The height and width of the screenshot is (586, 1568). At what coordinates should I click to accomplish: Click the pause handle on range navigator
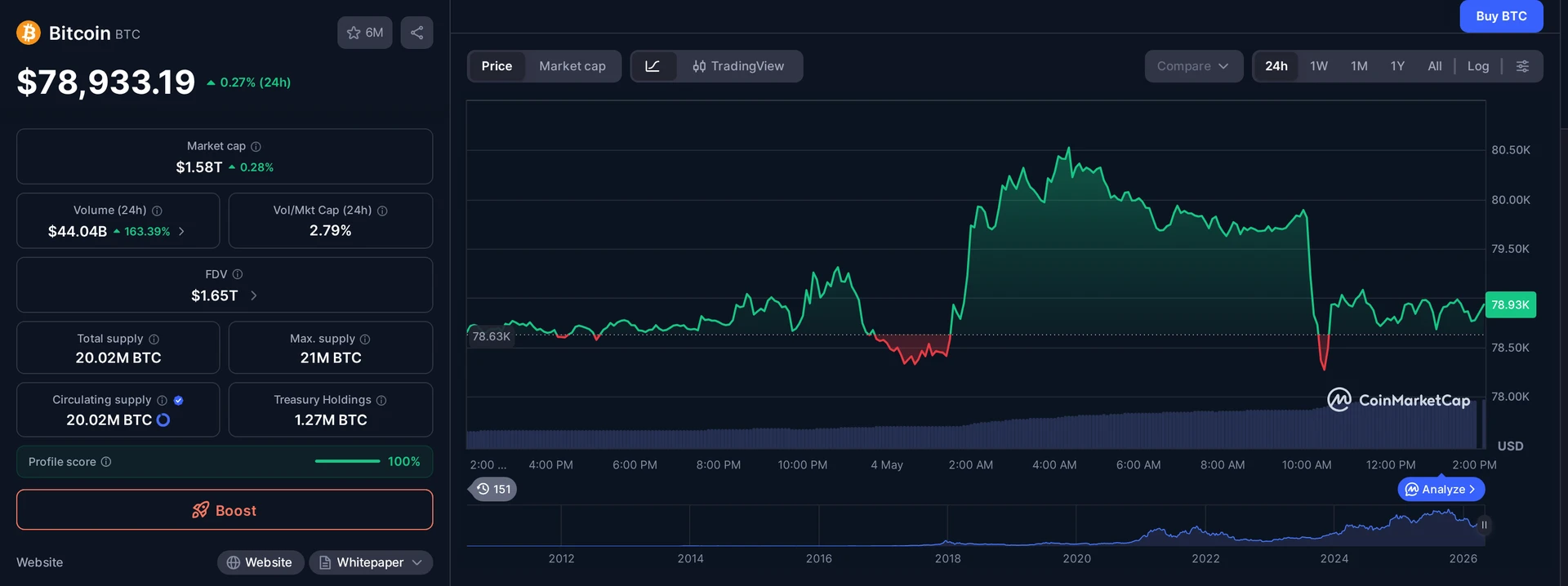[1484, 525]
